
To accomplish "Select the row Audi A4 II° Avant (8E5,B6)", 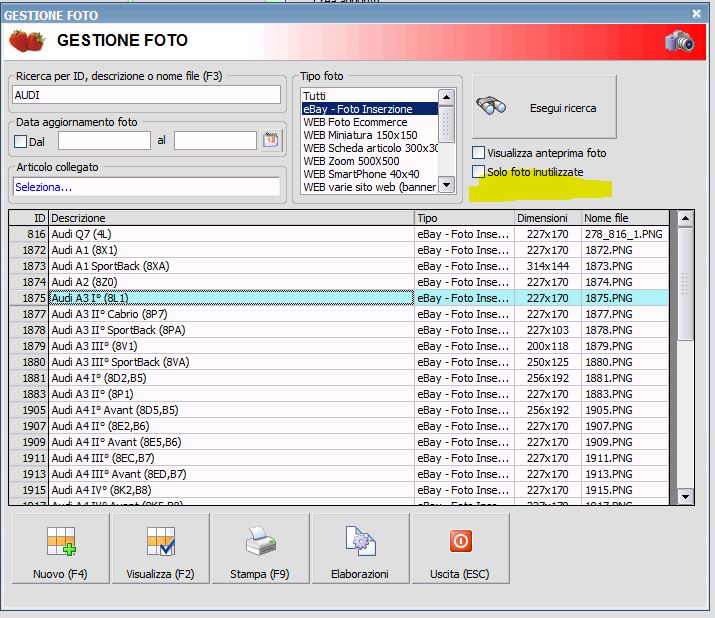I will [339, 442].
